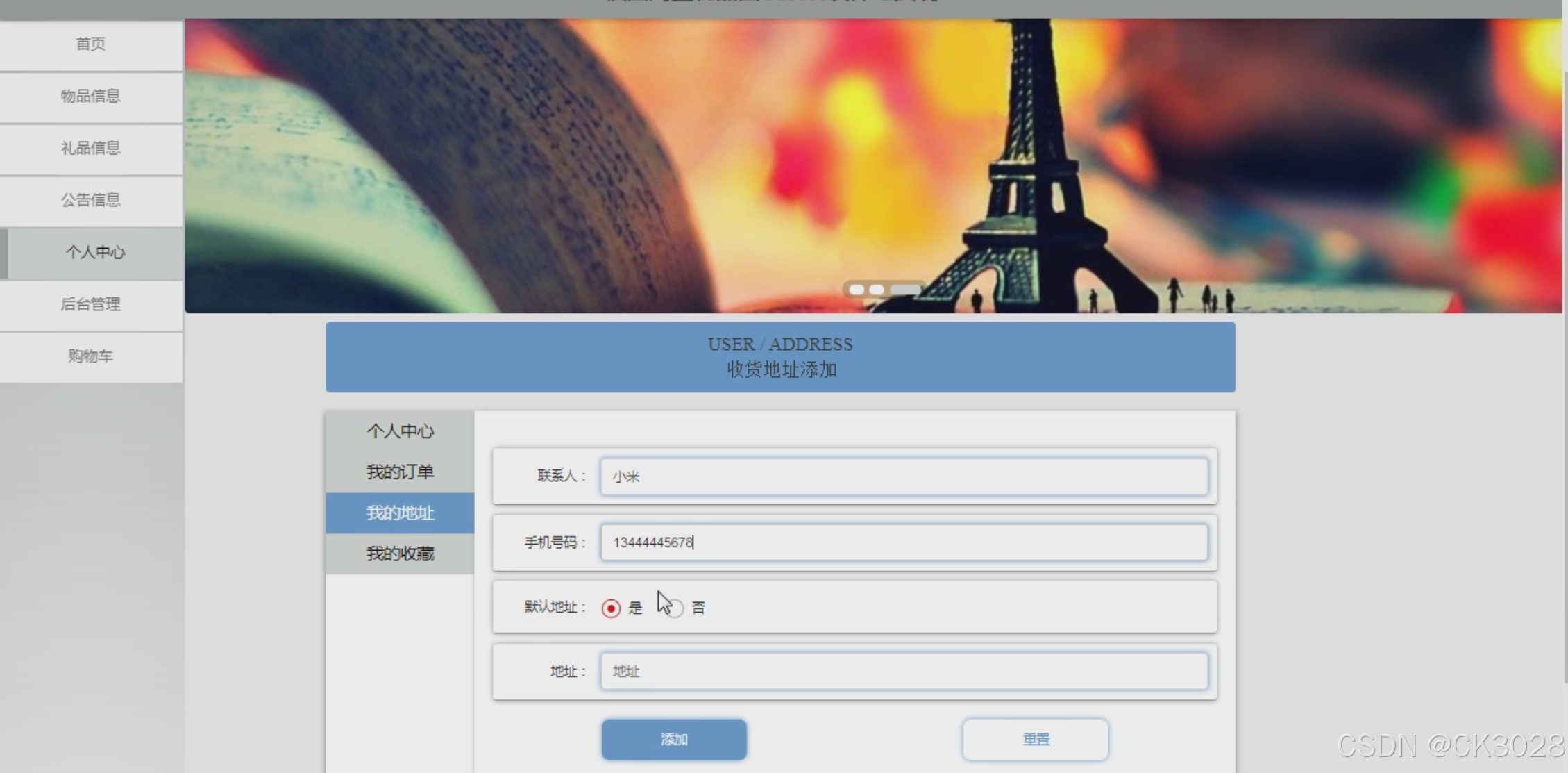The height and width of the screenshot is (773, 1568).
Task: Select the 是 default address radio button
Action: (x=611, y=608)
